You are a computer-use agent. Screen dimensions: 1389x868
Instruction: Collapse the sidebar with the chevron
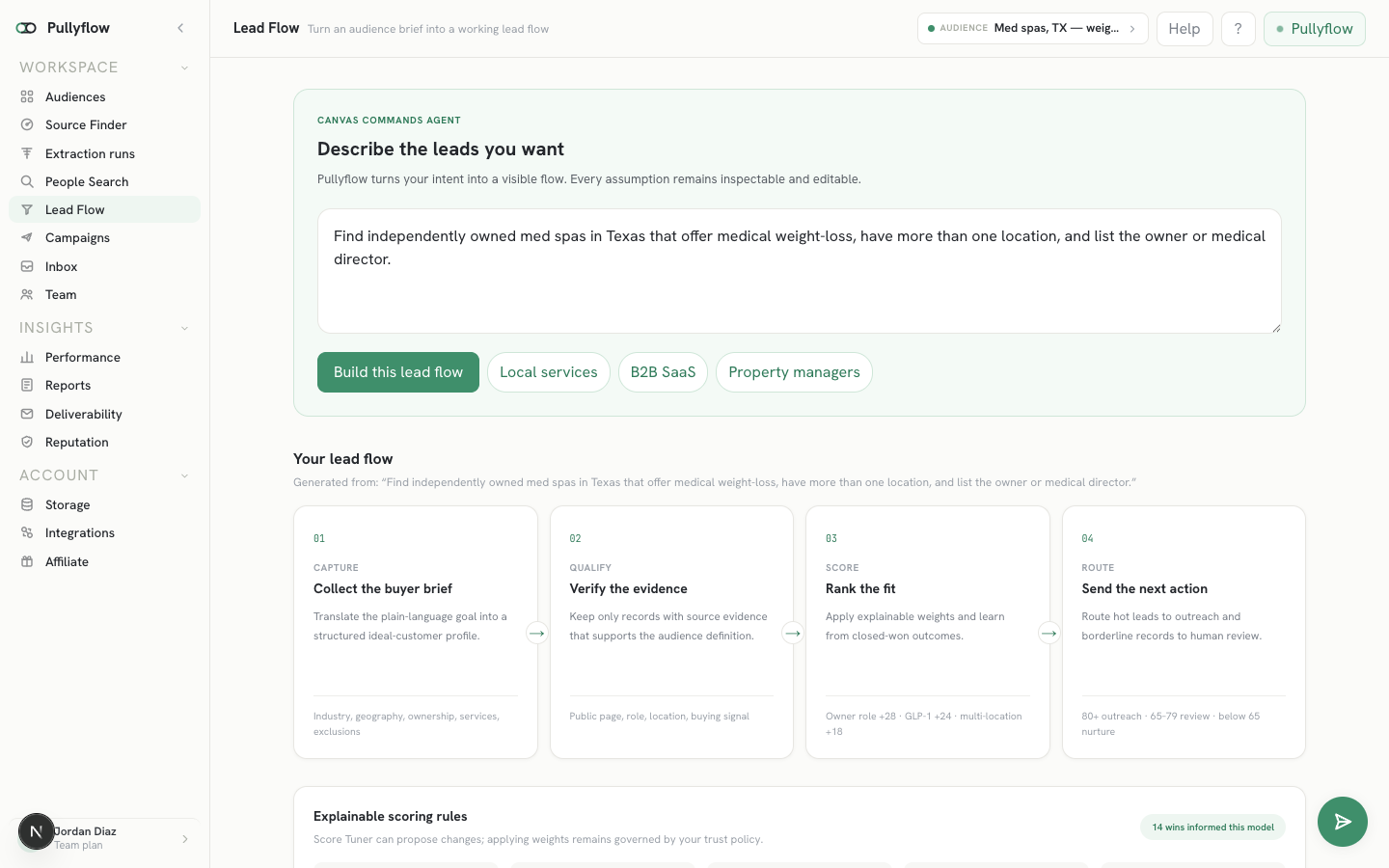point(180,28)
